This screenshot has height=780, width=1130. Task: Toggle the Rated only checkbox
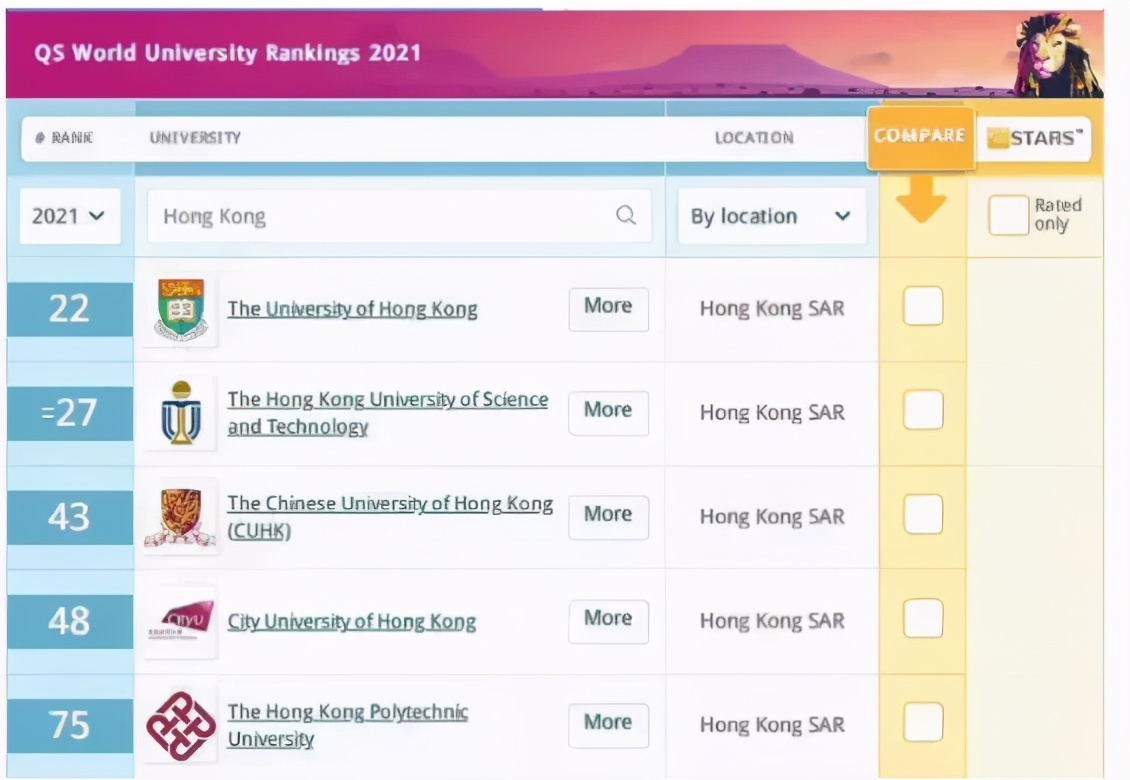click(1008, 215)
